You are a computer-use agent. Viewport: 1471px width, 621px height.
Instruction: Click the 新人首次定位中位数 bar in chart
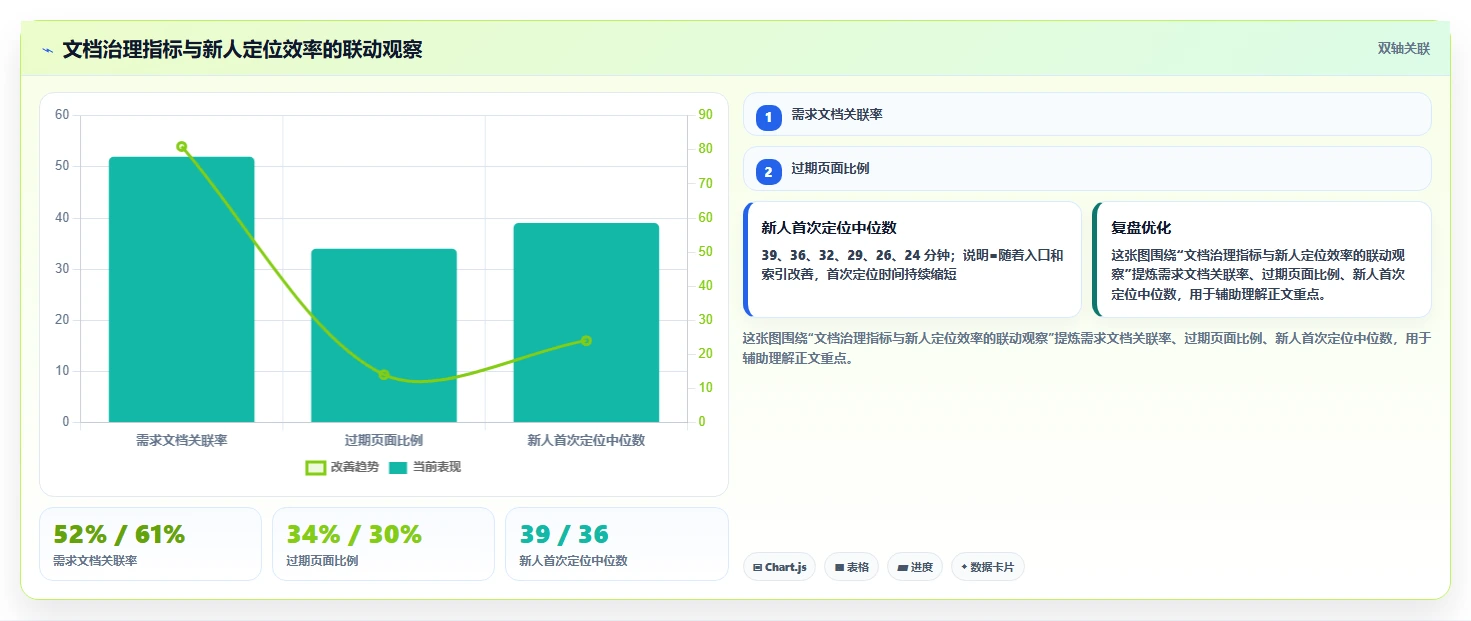586,322
